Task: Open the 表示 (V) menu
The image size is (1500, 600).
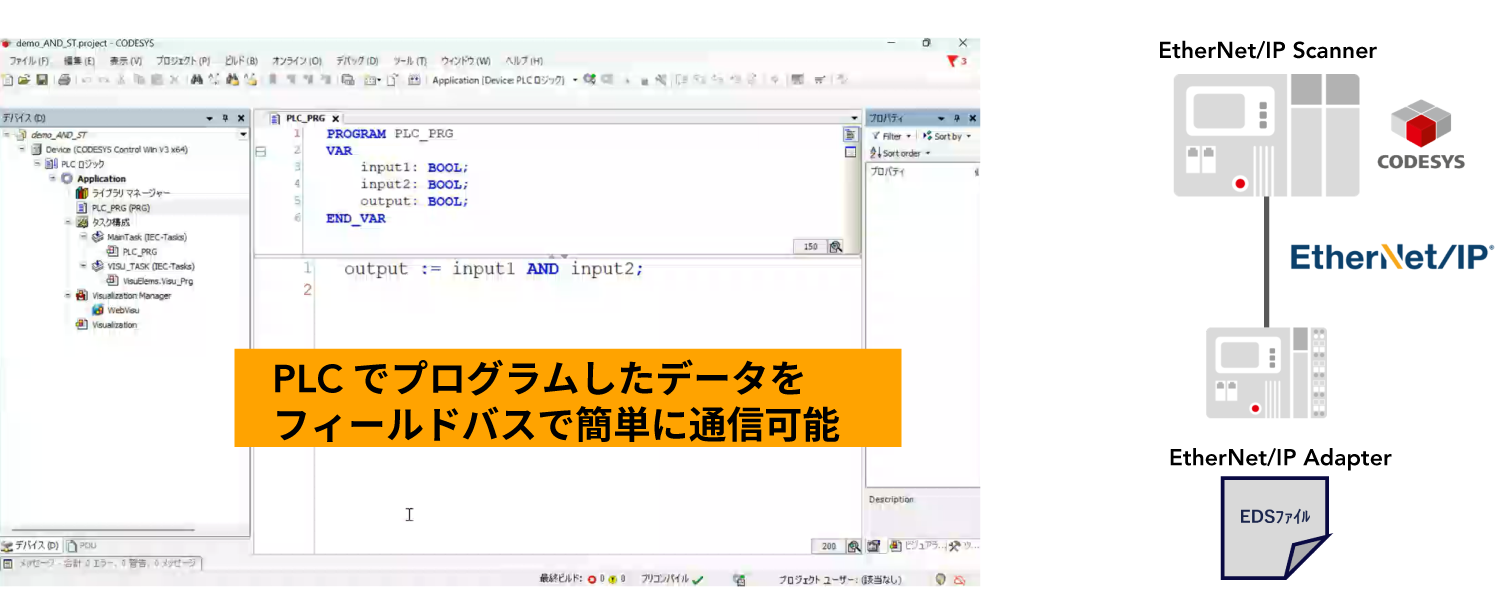Action: (x=125, y=61)
